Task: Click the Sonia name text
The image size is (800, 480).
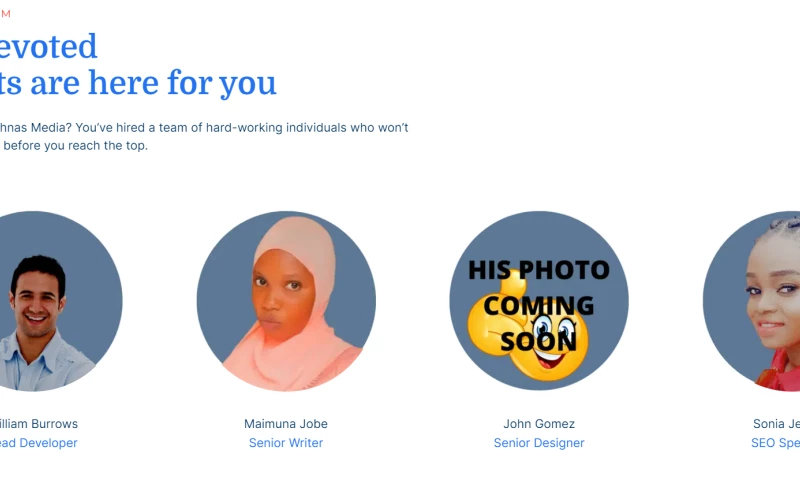Action: (776, 424)
